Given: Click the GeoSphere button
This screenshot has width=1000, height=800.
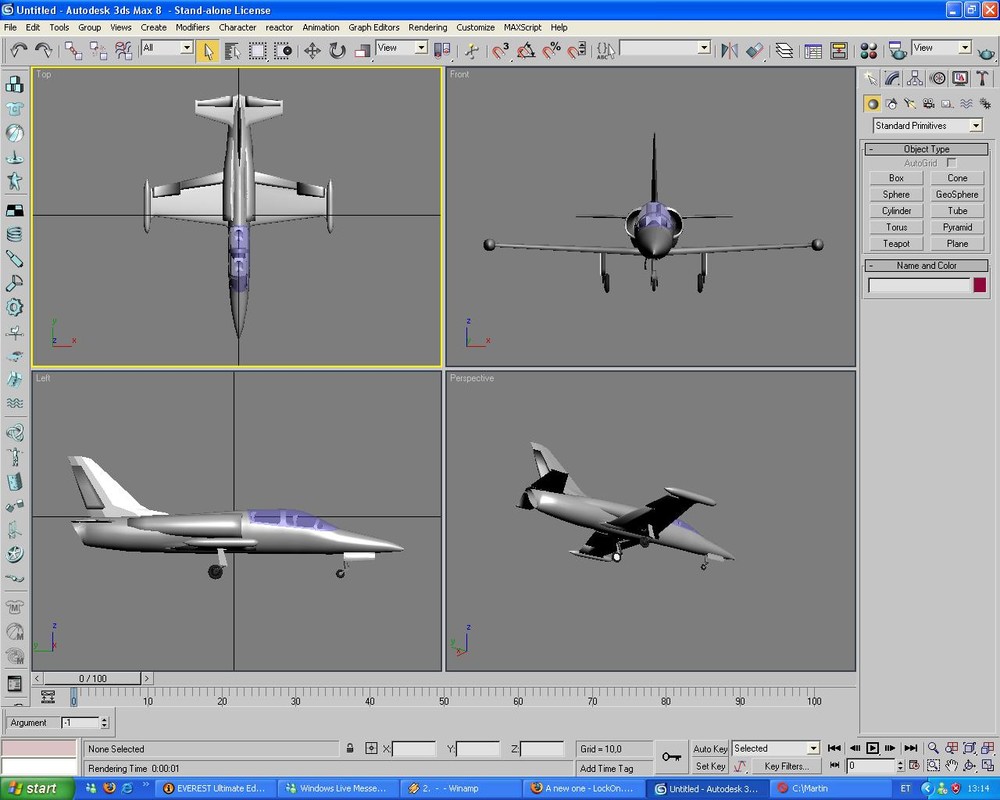Looking at the screenshot, I should click(957, 194).
